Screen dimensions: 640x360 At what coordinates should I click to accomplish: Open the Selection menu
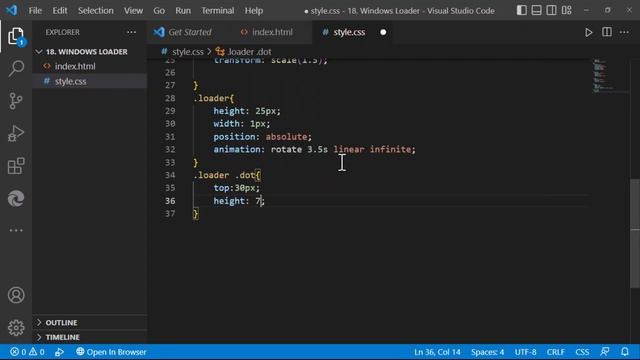click(96, 10)
